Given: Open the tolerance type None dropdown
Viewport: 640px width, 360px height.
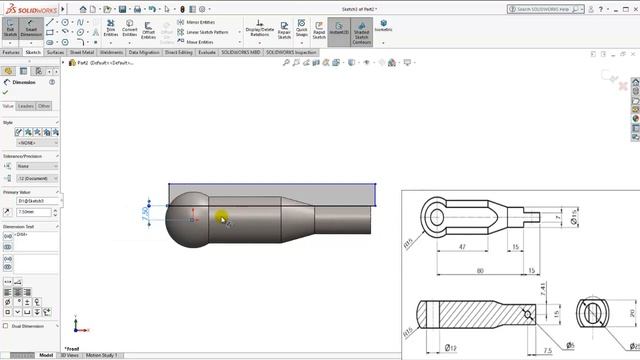Looking at the screenshot, I should coord(37,166).
